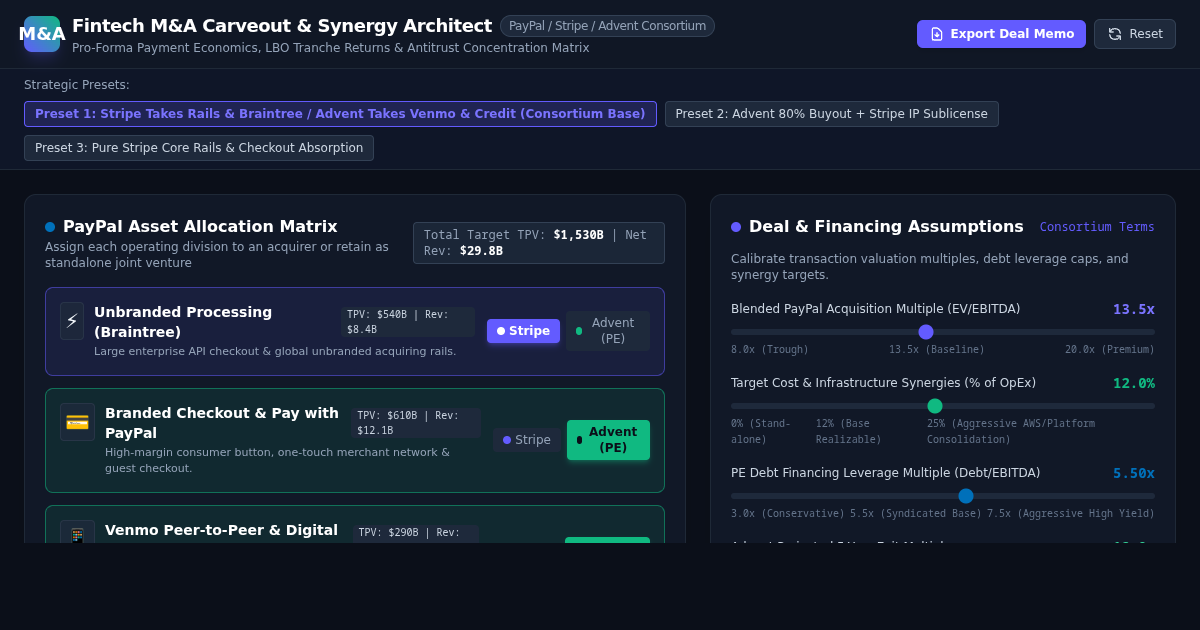This screenshot has width=1200, height=630.
Task: Click the PayPal / Stripe / Advent Consortium badge
Action: click(607, 26)
